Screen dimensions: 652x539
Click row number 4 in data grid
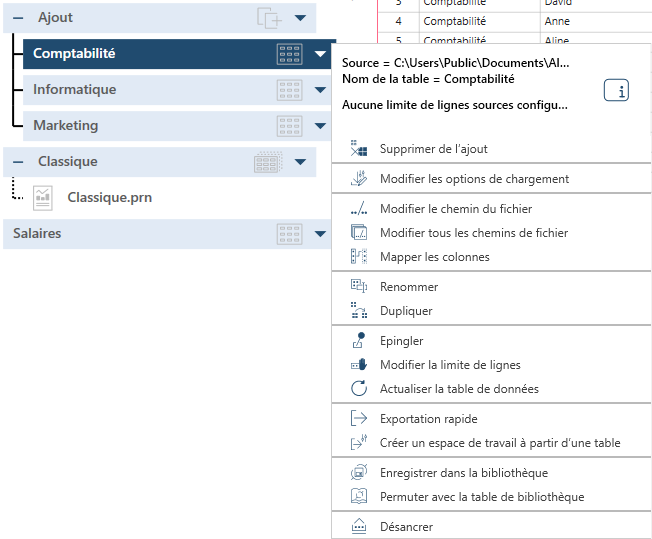point(398,21)
